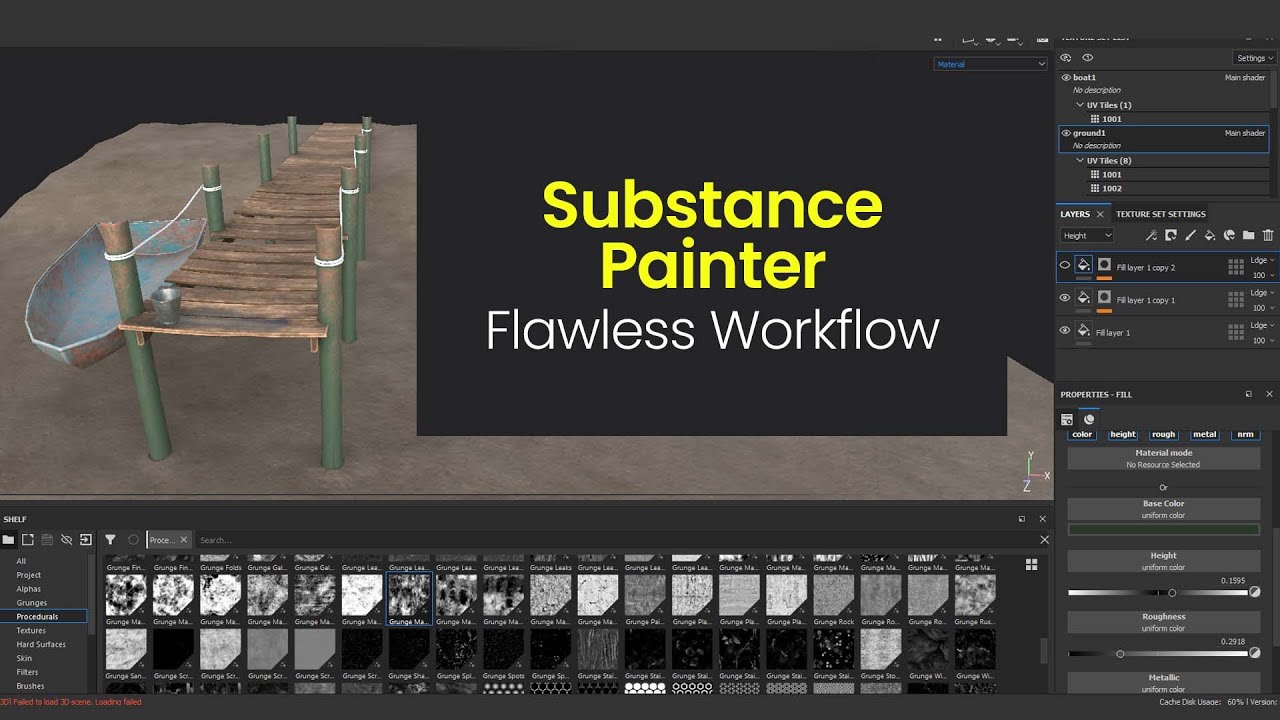Click the channel grid icon of Fill layer 1

pos(1236,332)
